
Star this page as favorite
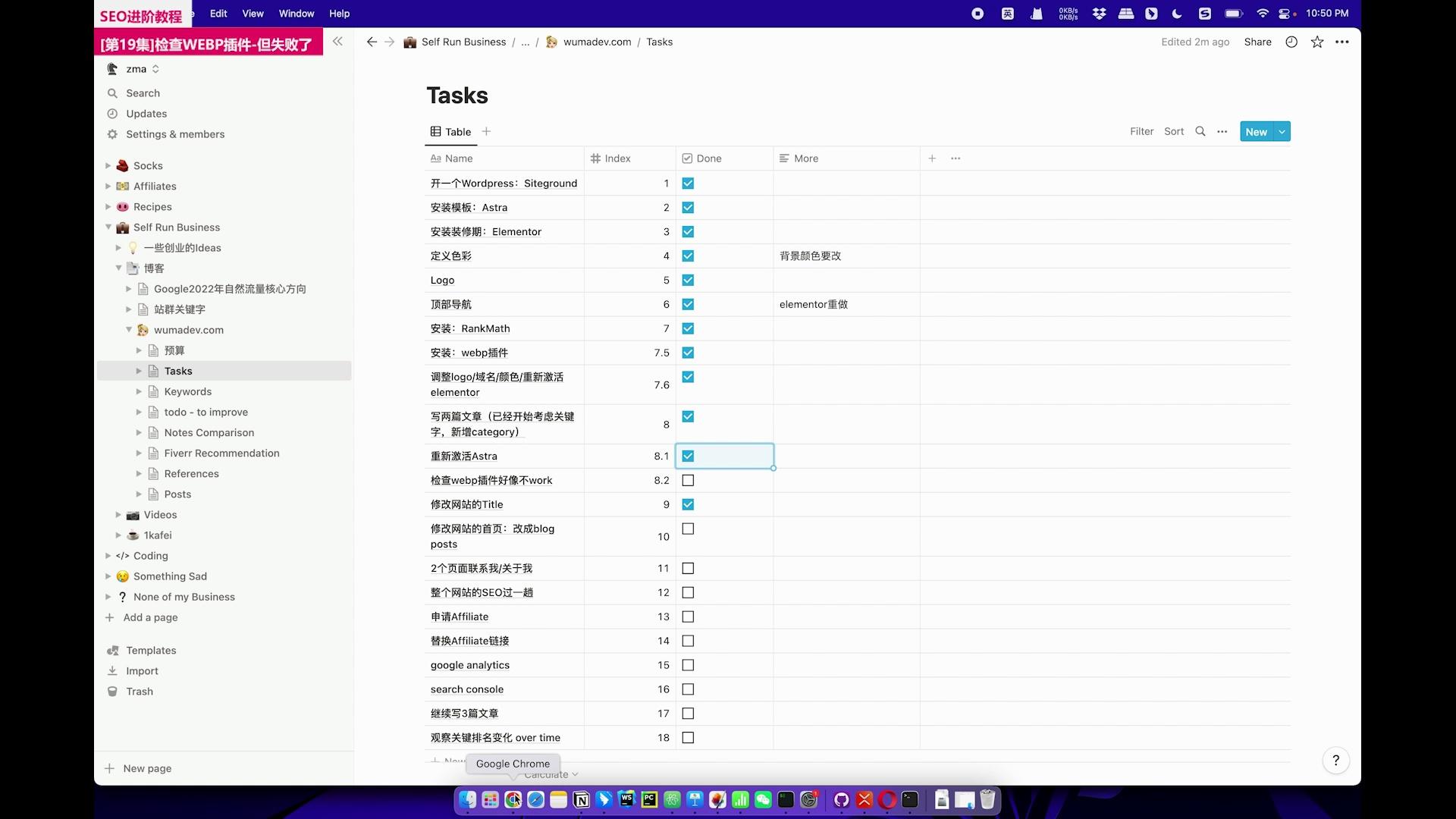point(1317,42)
